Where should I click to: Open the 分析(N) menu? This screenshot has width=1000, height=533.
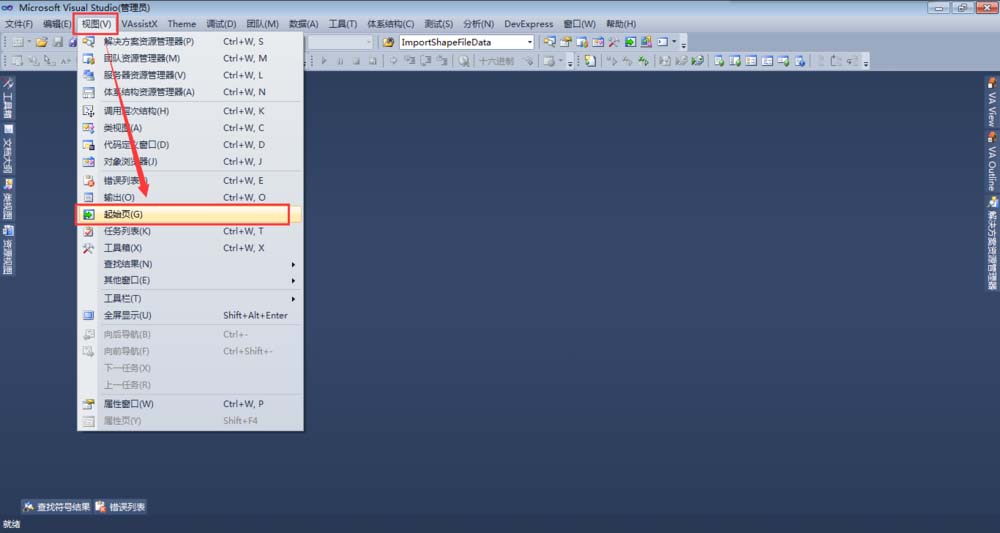click(478, 24)
